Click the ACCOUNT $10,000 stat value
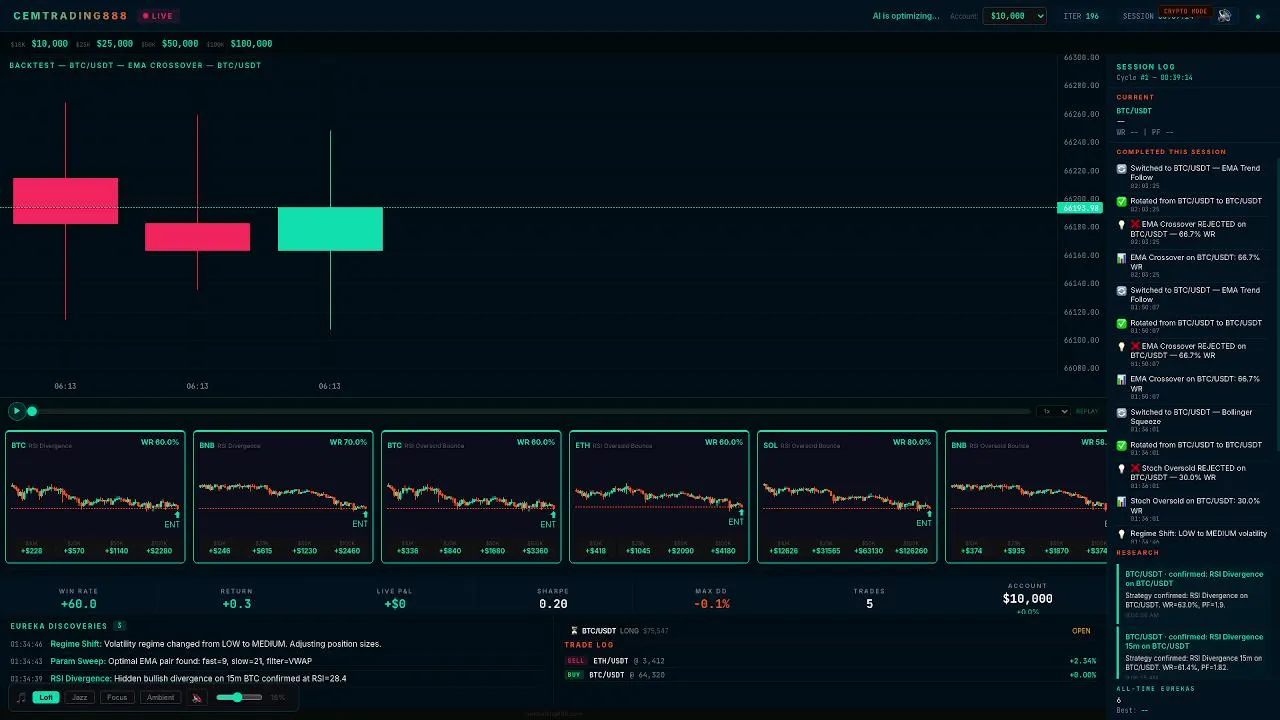The height and width of the screenshot is (720, 1280). click(x=1027, y=599)
